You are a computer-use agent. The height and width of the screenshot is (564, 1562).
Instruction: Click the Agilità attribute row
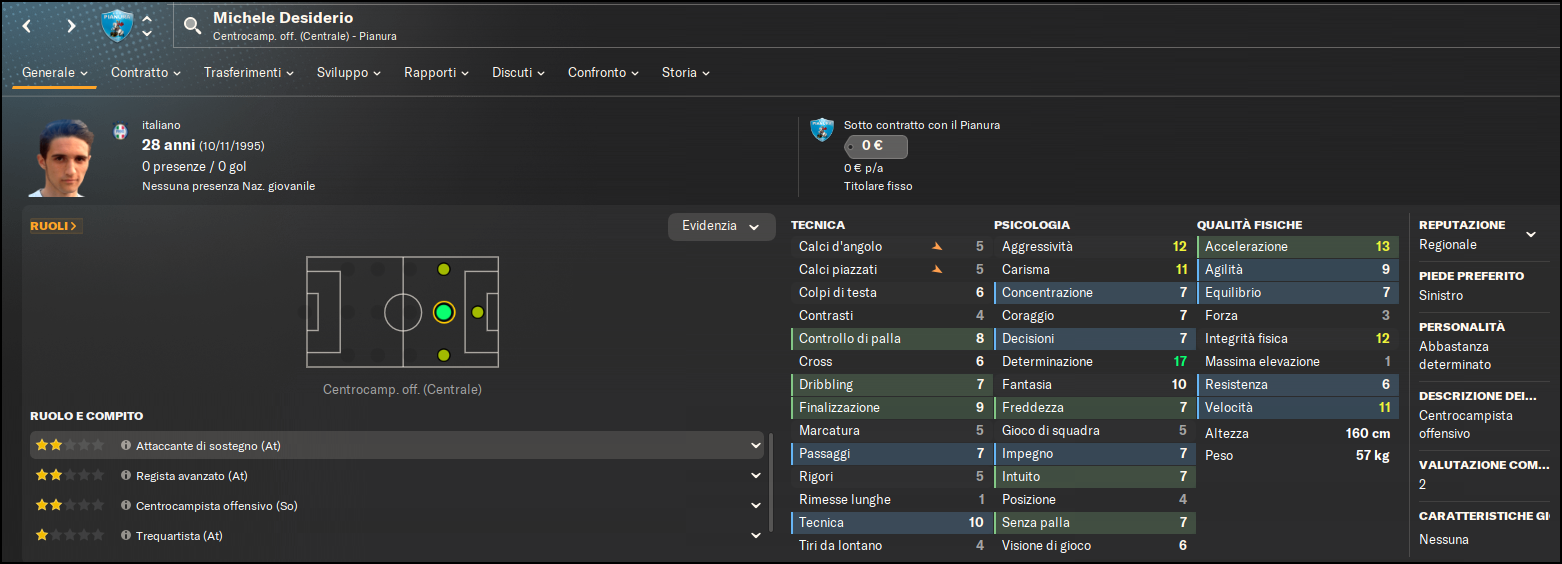point(1297,269)
